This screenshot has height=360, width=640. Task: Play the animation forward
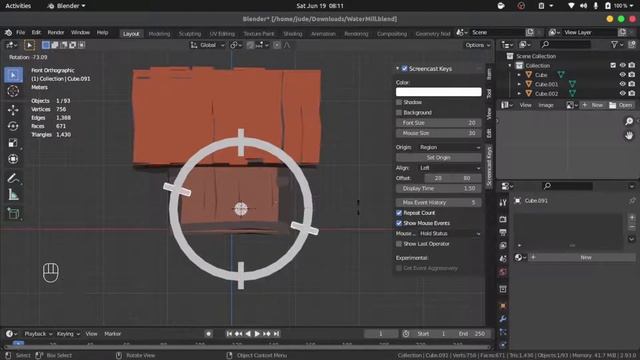click(x=257, y=334)
